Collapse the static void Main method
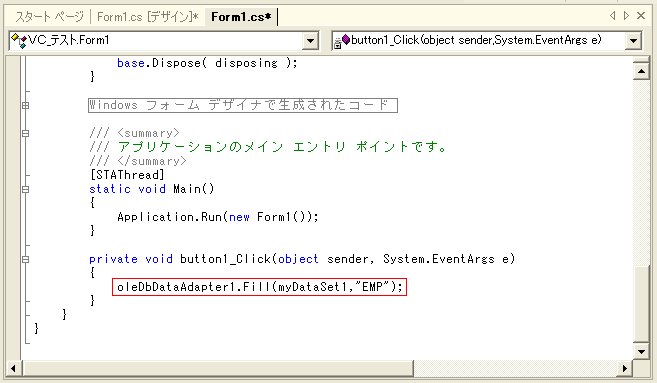The height and width of the screenshot is (383, 657). coord(26,189)
